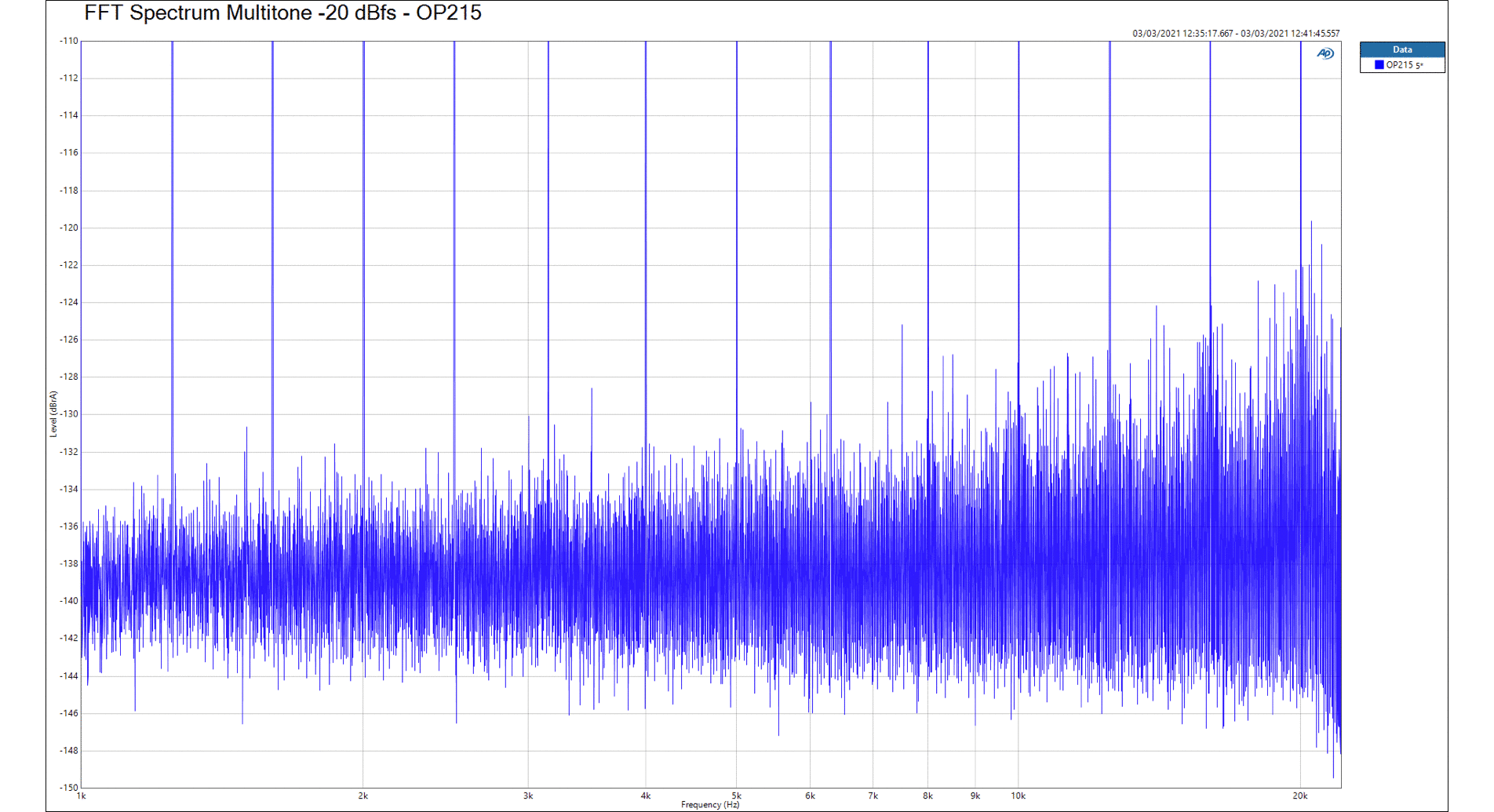
Task: Click the 3k frequency axis tick label
Action: [x=528, y=796]
